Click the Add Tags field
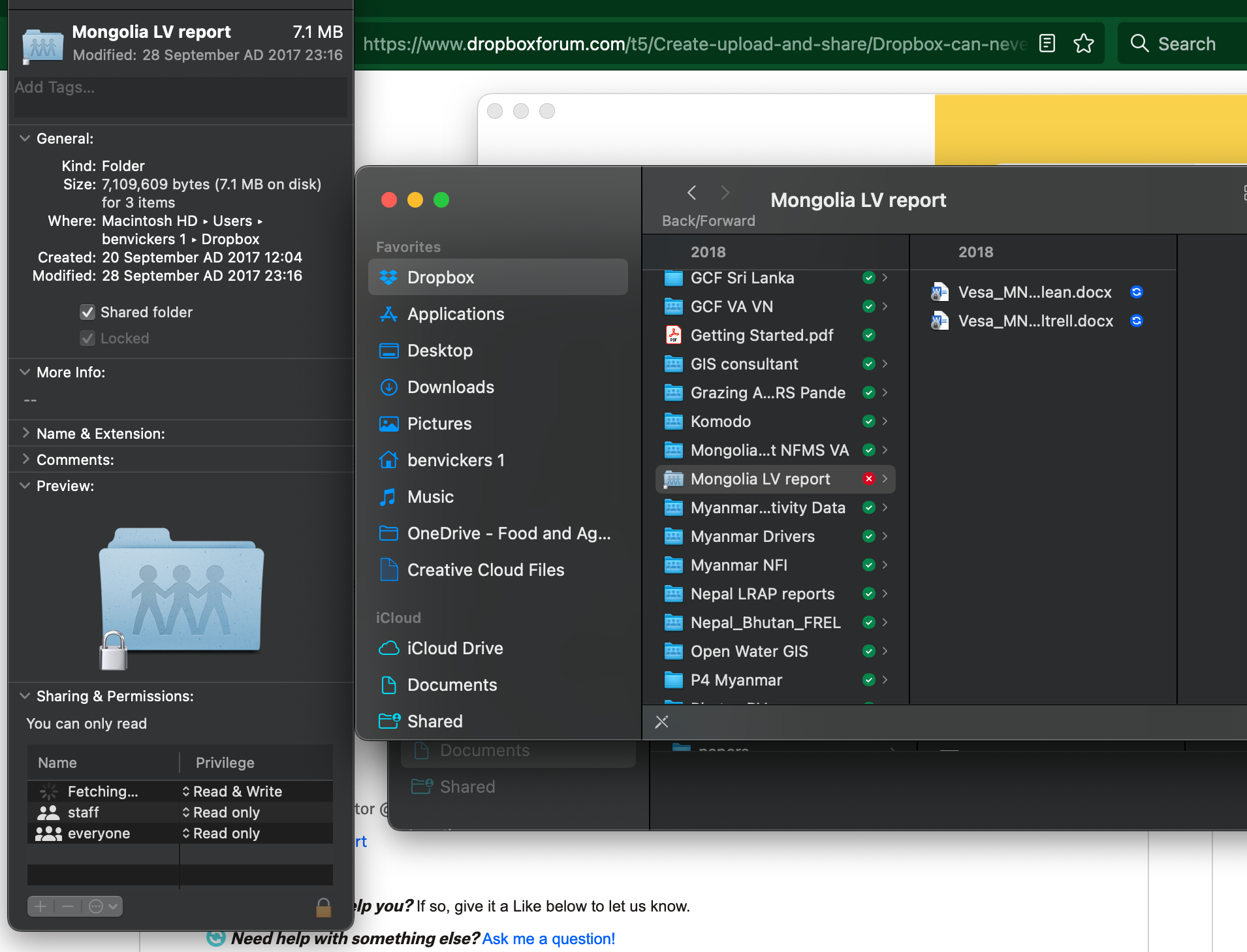The height and width of the screenshot is (952, 1247). tap(180, 97)
